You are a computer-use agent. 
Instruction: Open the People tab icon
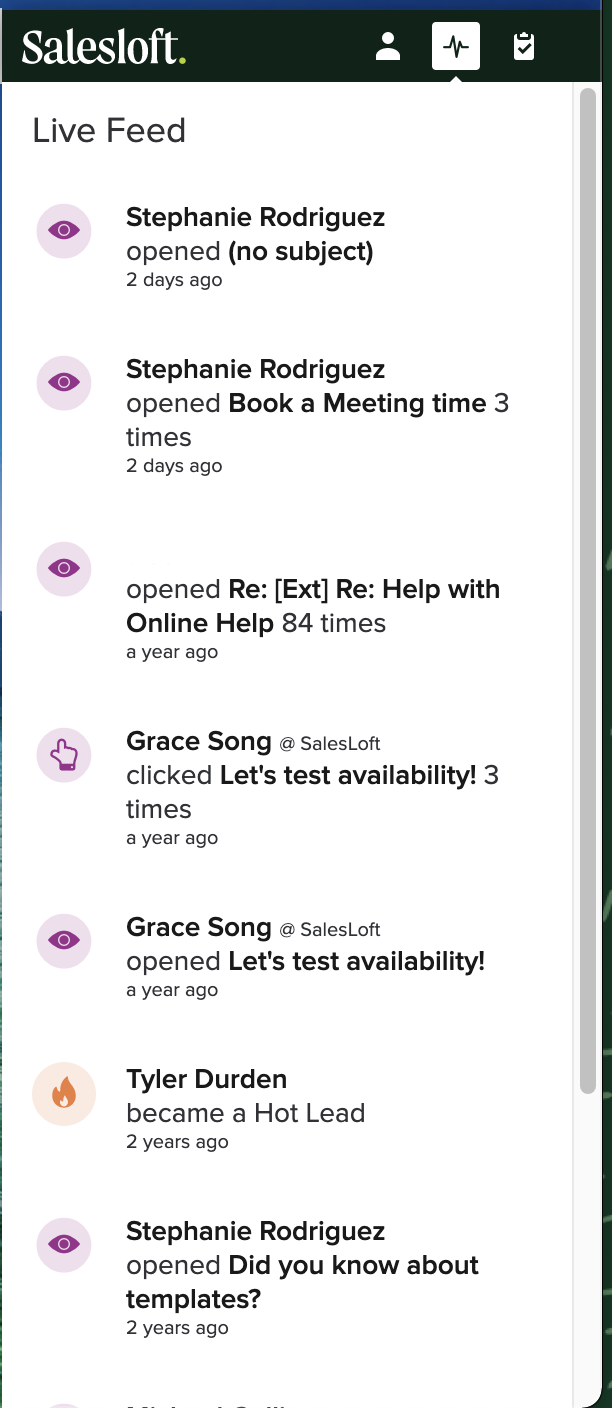388,46
